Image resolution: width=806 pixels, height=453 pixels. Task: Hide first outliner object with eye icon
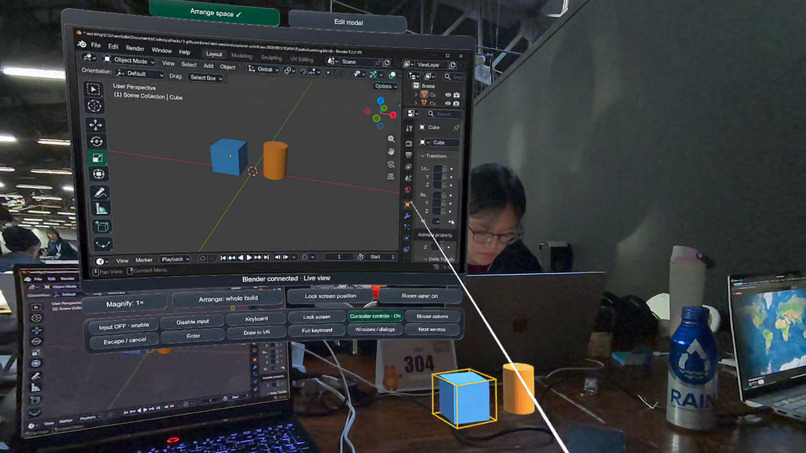pos(448,95)
